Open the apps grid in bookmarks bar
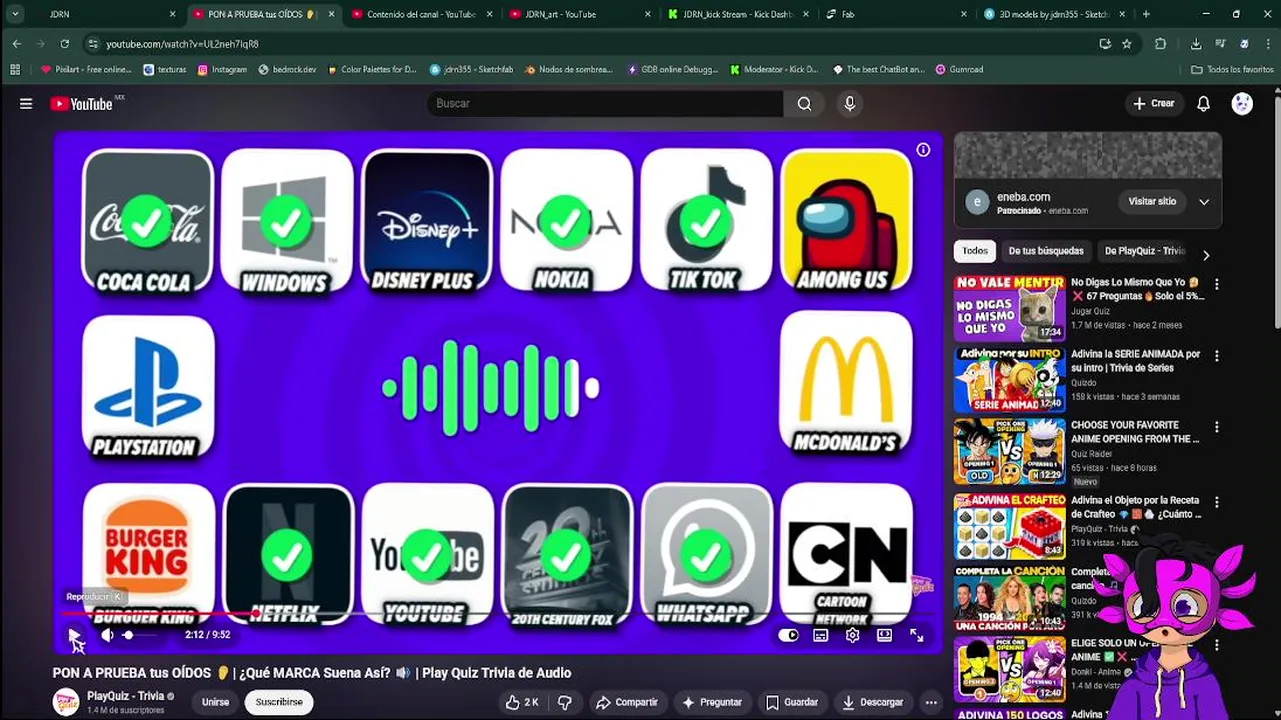The image size is (1281, 720). (15, 69)
